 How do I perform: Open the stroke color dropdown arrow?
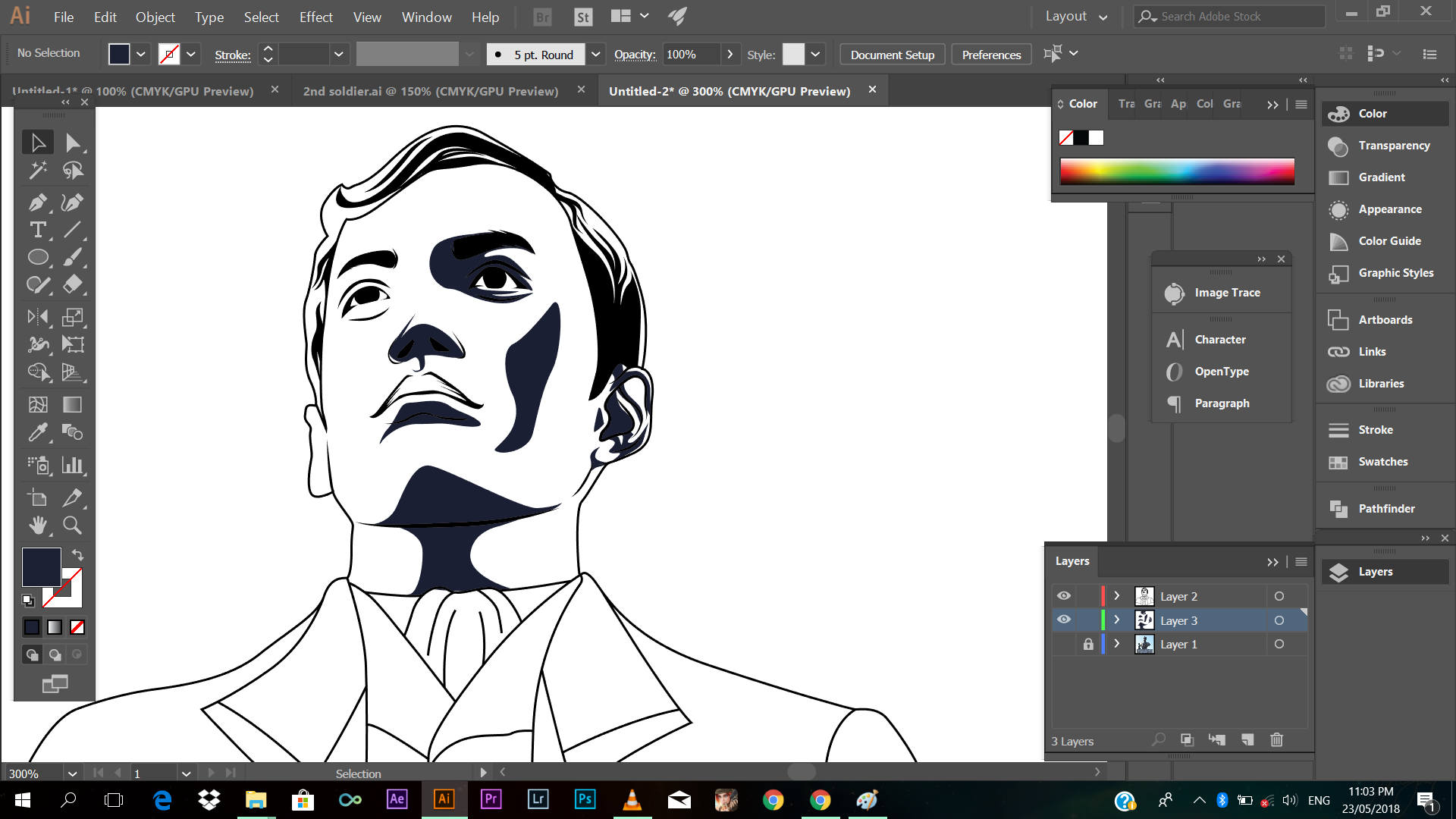click(x=191, y=55)
